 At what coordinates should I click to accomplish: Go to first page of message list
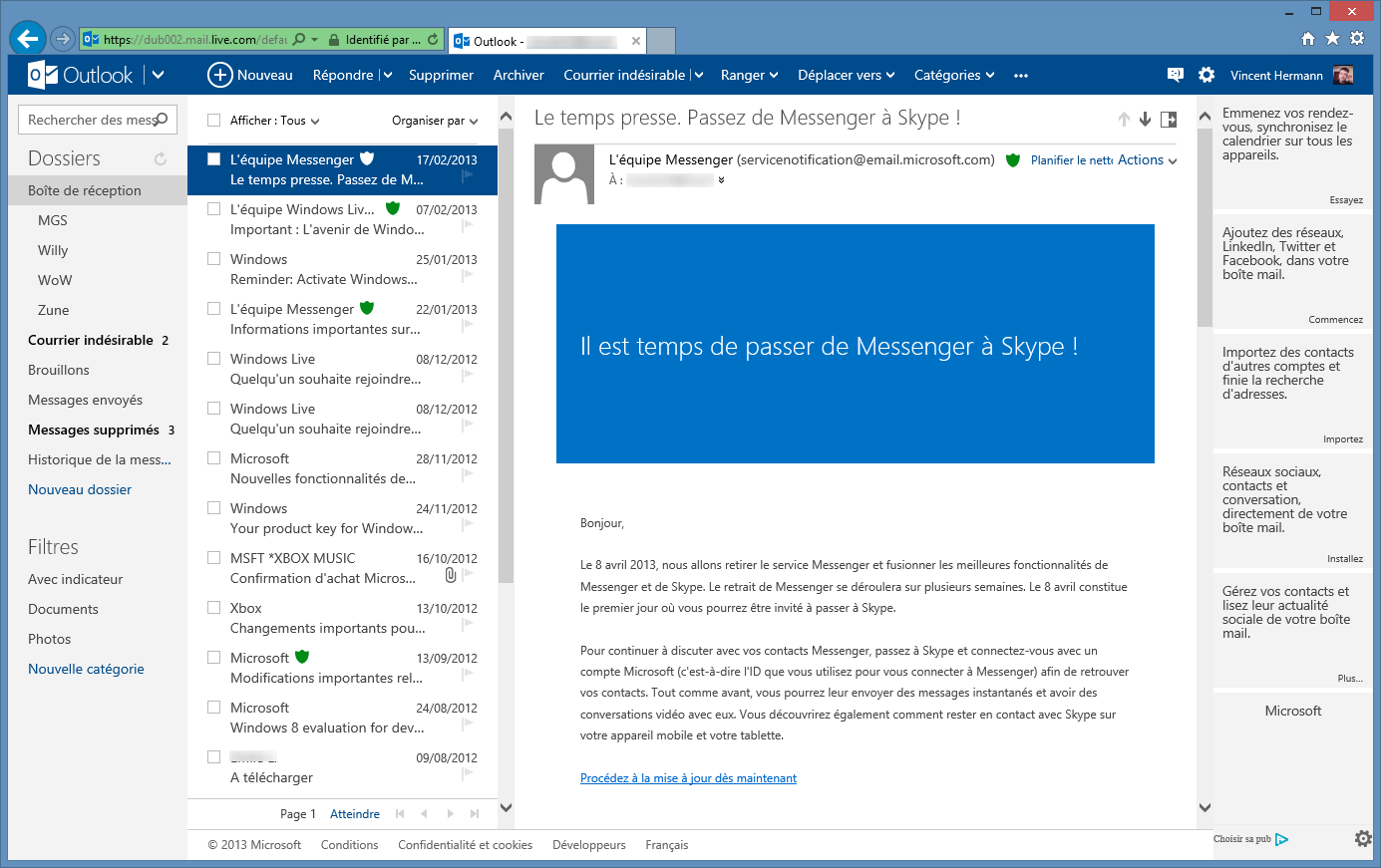(400, 814)
